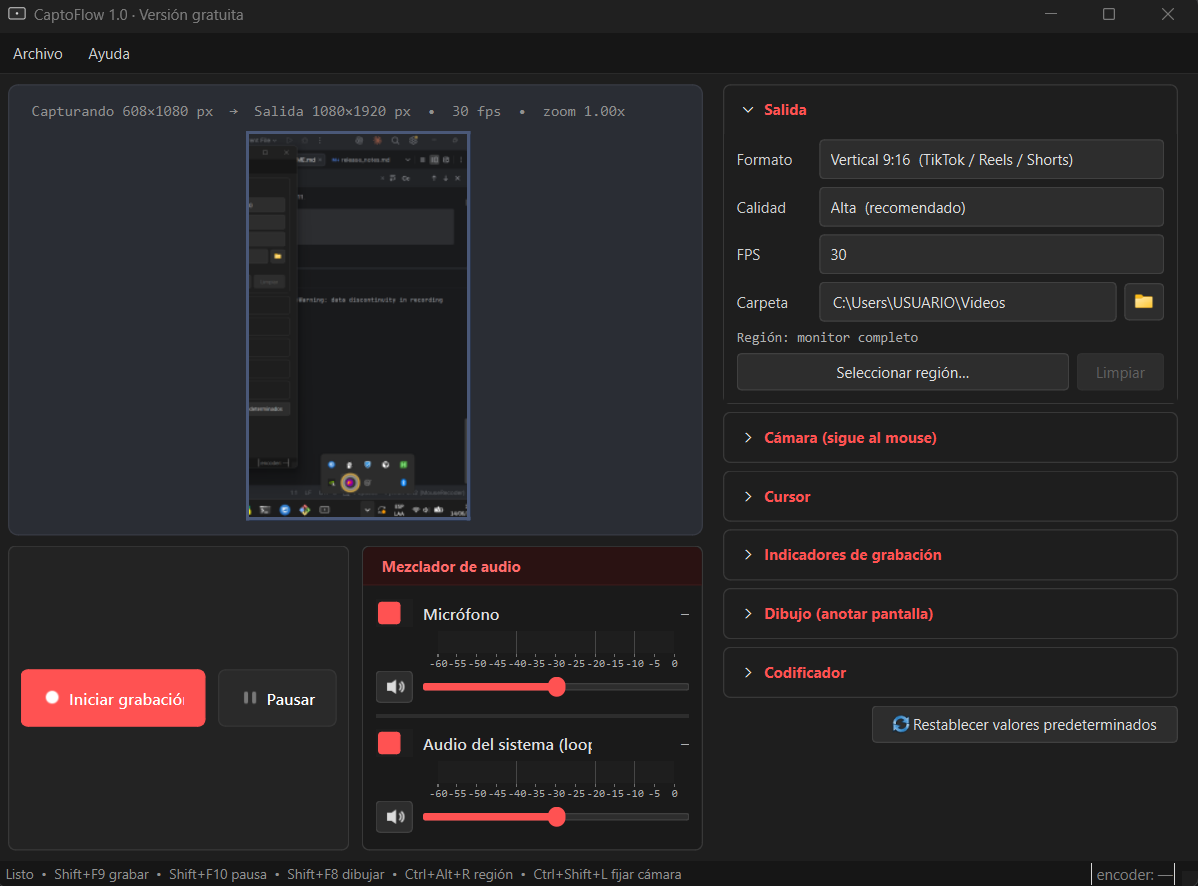Open the Calidad dropdown
1198x886 pixels.
coord(991,208)
